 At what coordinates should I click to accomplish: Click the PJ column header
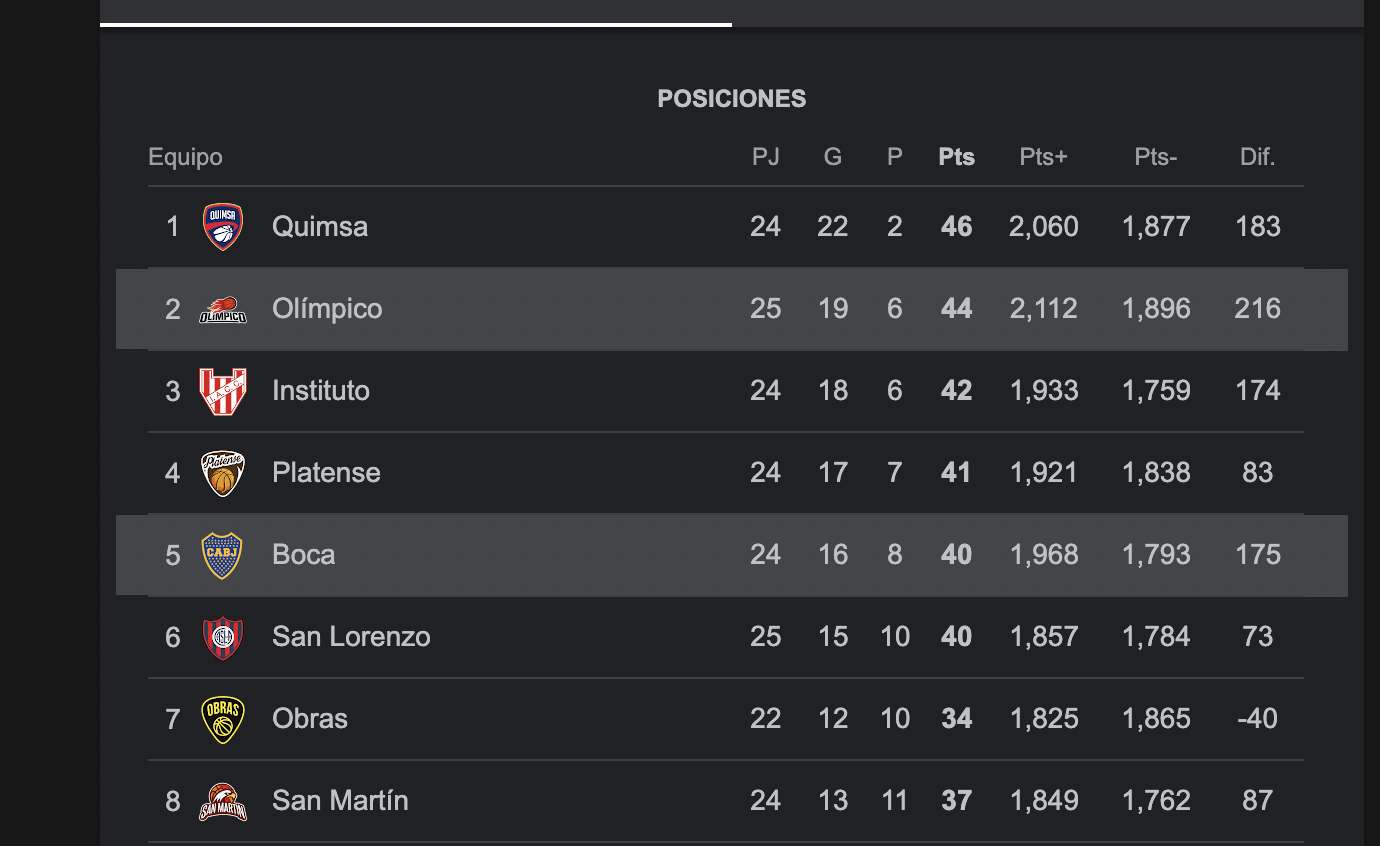(765, 157)
